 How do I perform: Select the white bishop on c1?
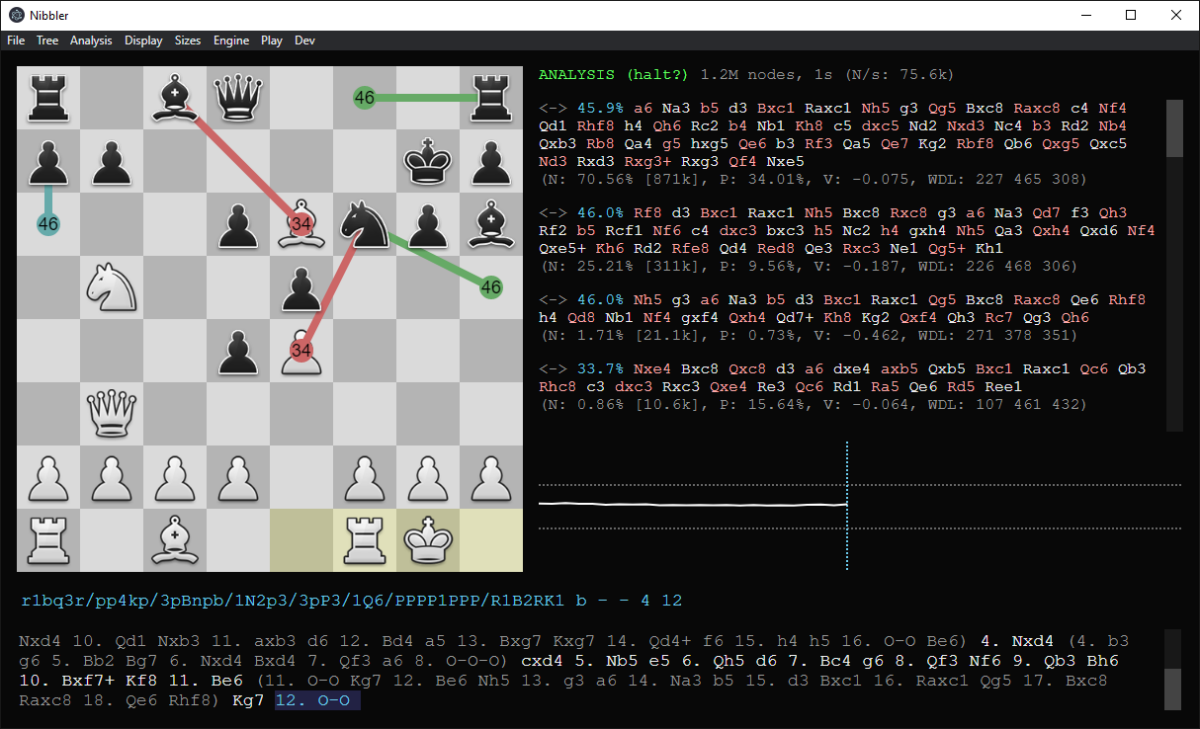175,539
